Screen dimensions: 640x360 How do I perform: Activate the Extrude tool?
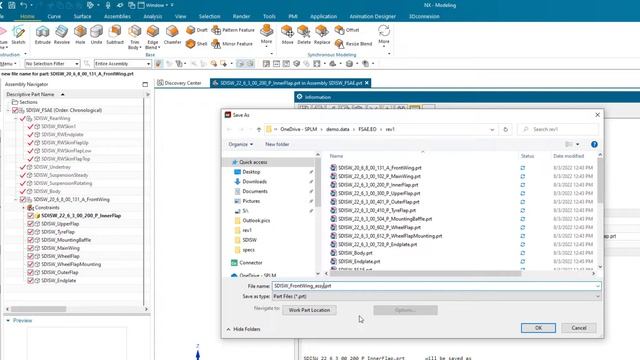pyautogui.click(x=42, y=35)
